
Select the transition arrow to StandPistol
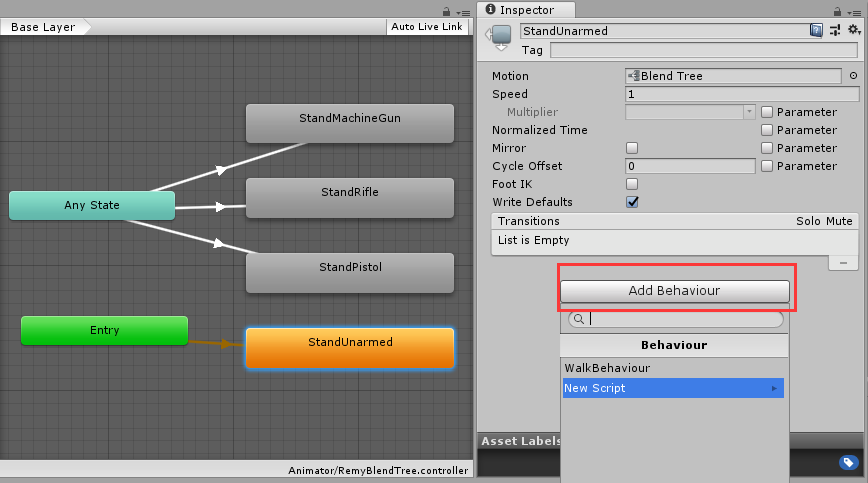(x=219, y=243)
